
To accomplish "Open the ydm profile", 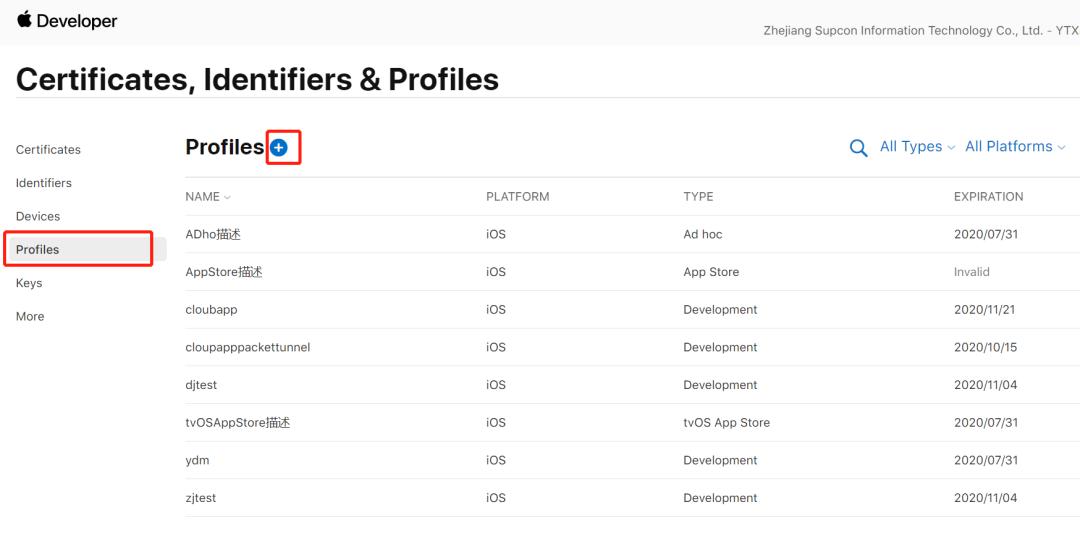I will click(x=197, y=461).
